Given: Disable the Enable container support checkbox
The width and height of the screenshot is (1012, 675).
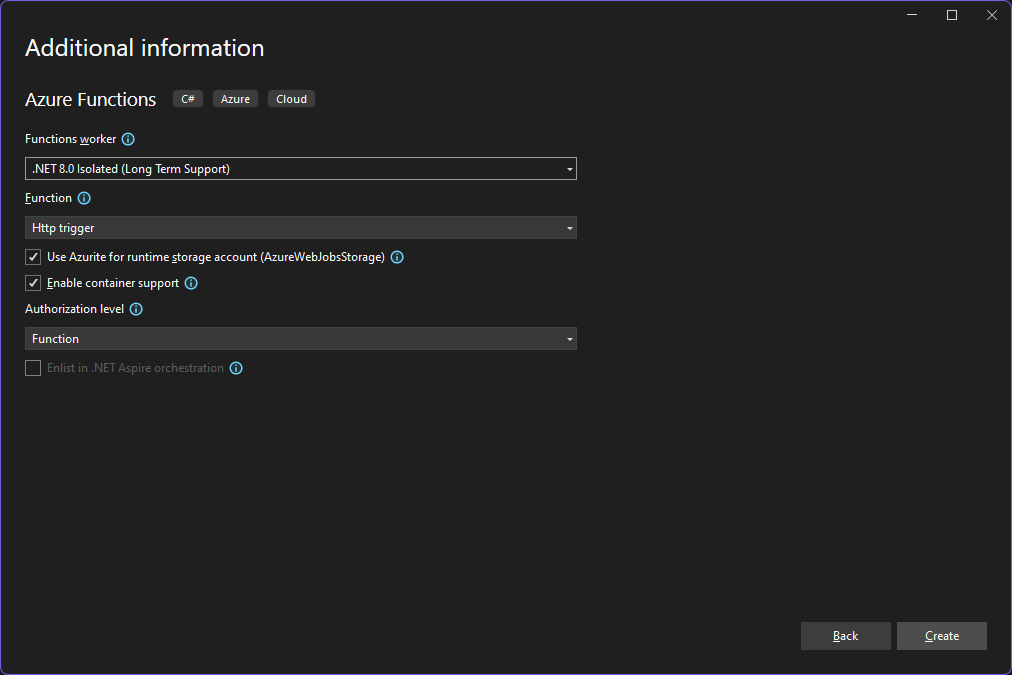Looking at the screenshot, I should tap(34, 283).
